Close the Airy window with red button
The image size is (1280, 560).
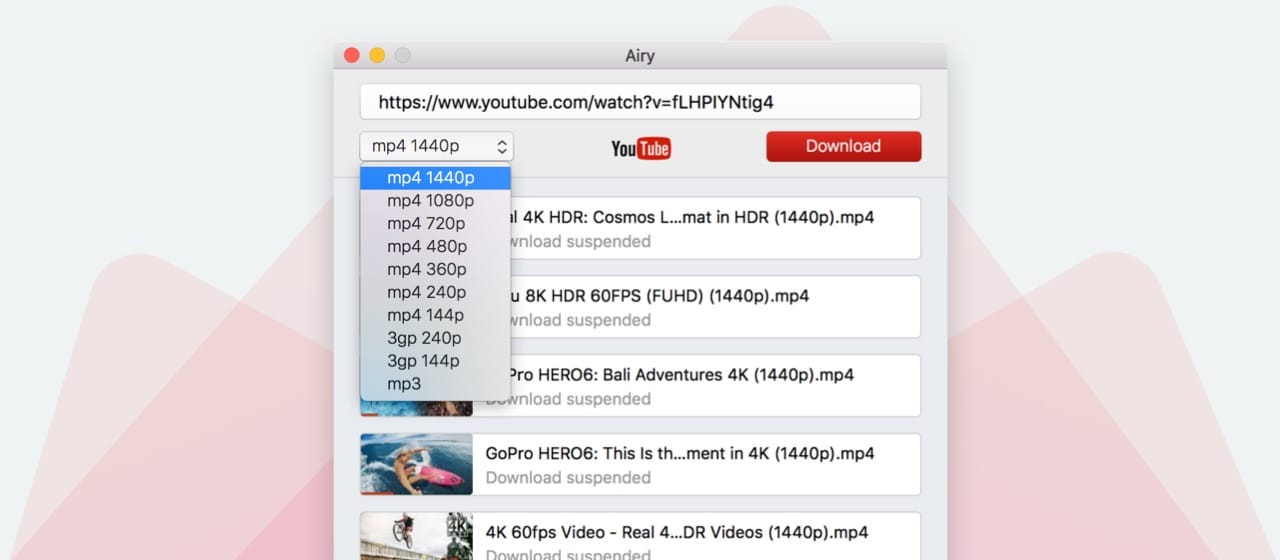(352, 56)
